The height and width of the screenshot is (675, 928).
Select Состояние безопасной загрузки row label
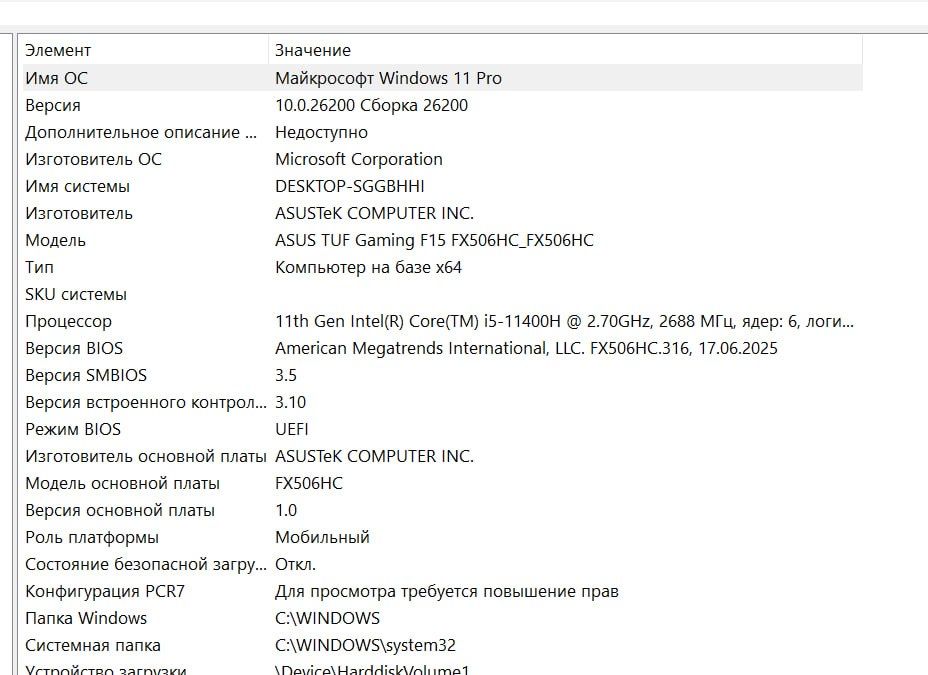coord(146,565)
